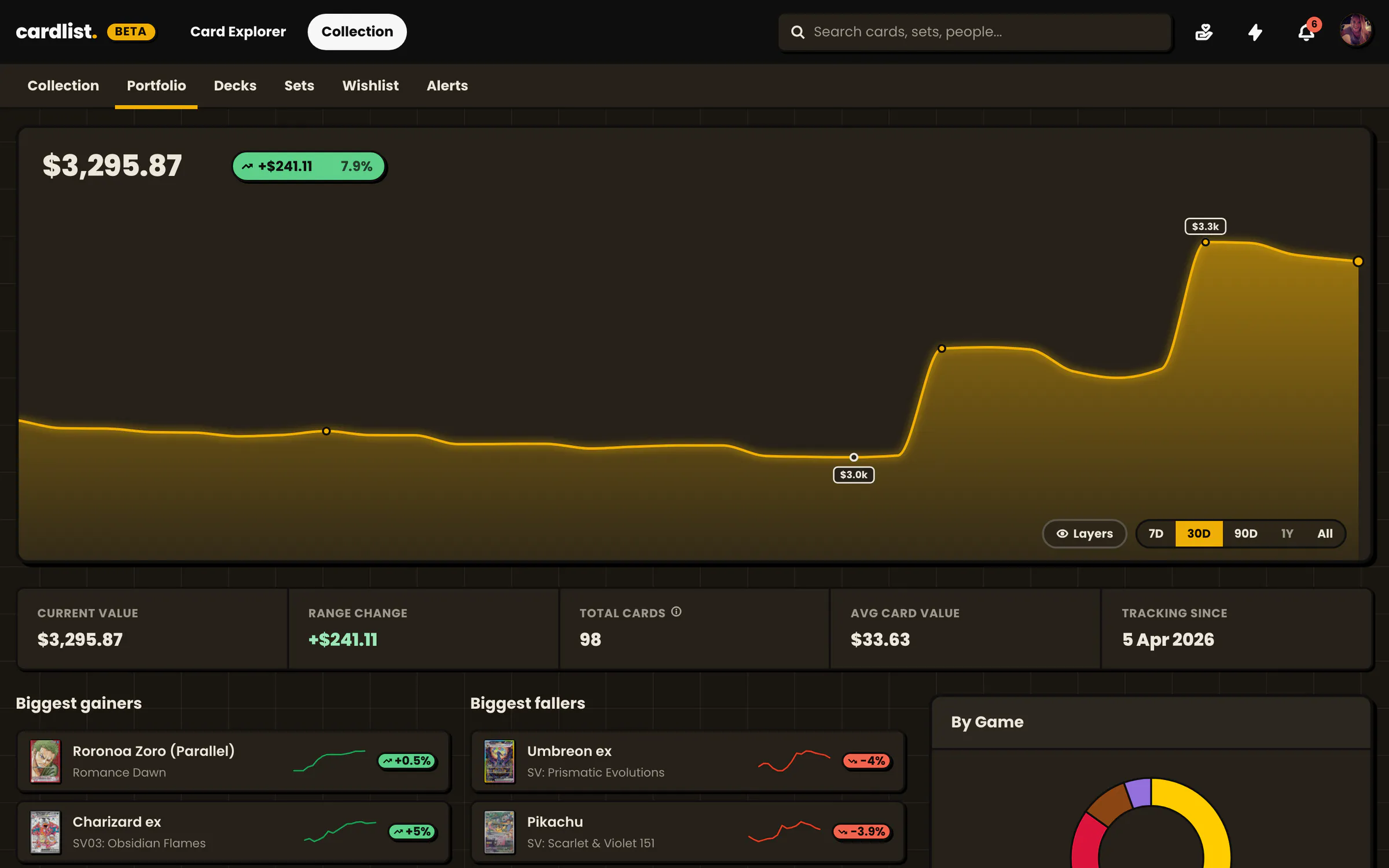Viewport: 1389px width, 868px height.
Task: Open the Sets tab
Action: tap(299, 86)
